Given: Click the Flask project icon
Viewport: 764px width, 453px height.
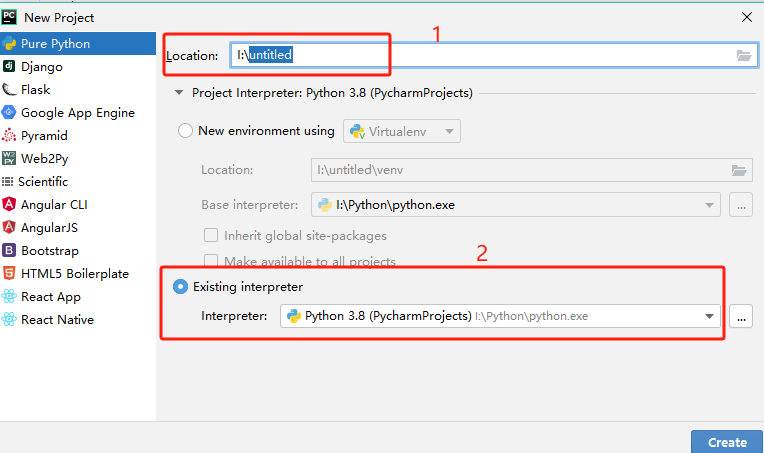Looking at the screenshot, I should pos(9,90).
